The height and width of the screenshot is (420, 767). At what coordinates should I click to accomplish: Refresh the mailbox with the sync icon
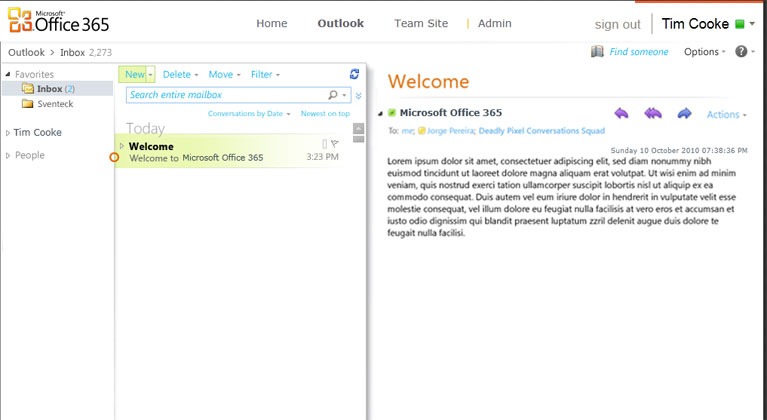point(354,74)
